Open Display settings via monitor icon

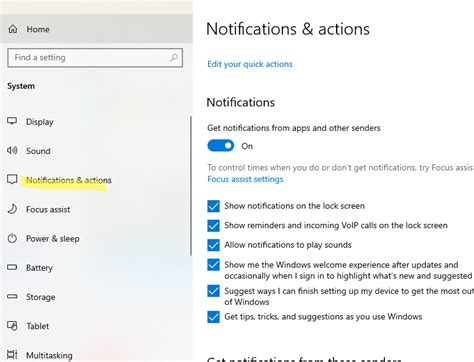point(12,121)
